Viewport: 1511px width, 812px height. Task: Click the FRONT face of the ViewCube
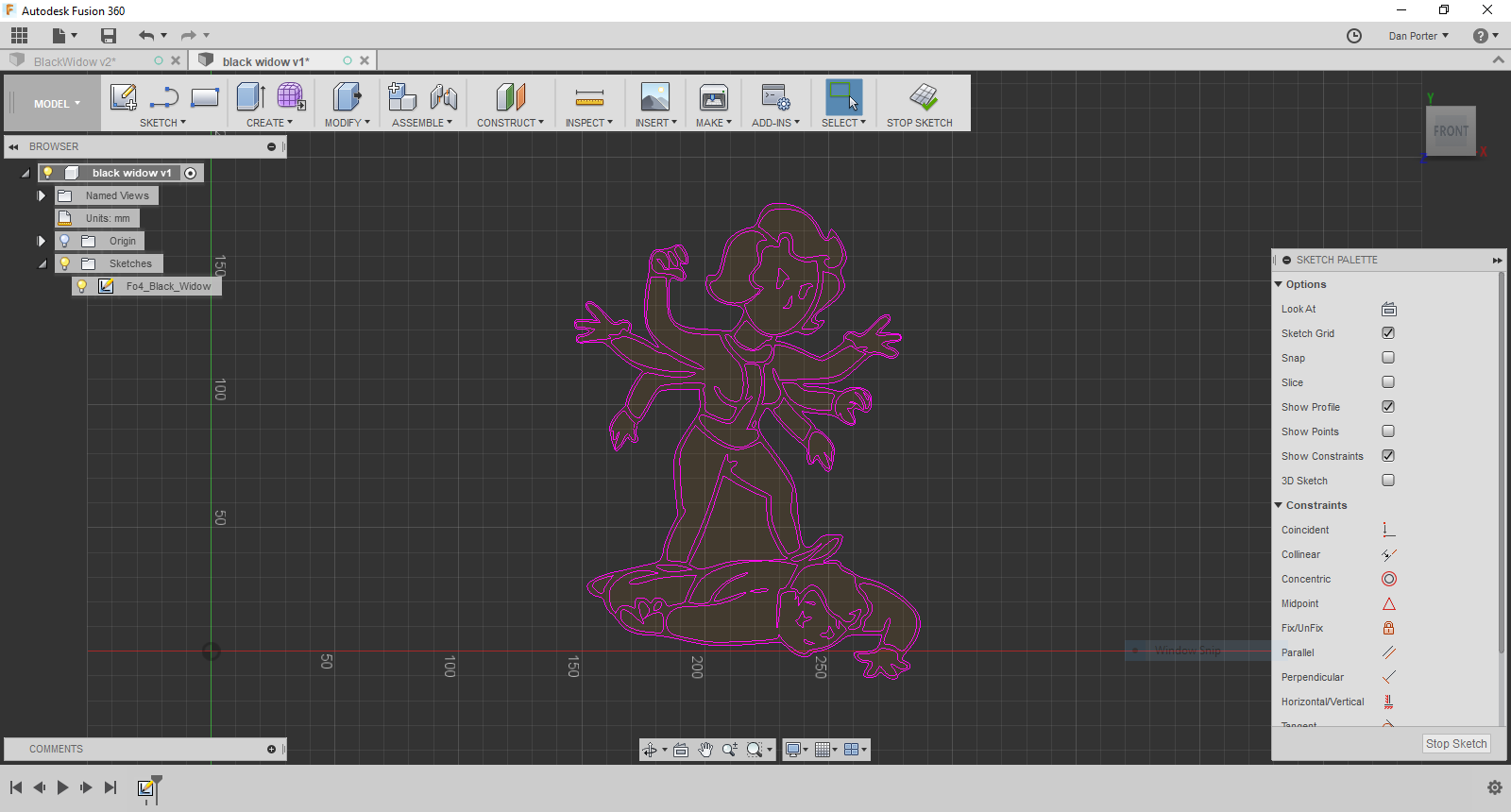1451,131
